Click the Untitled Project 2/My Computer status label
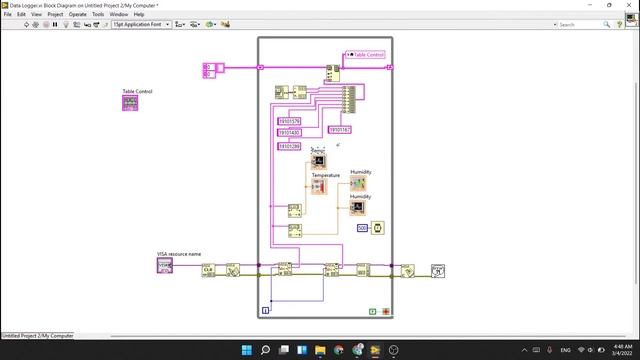 coord(38,336)
